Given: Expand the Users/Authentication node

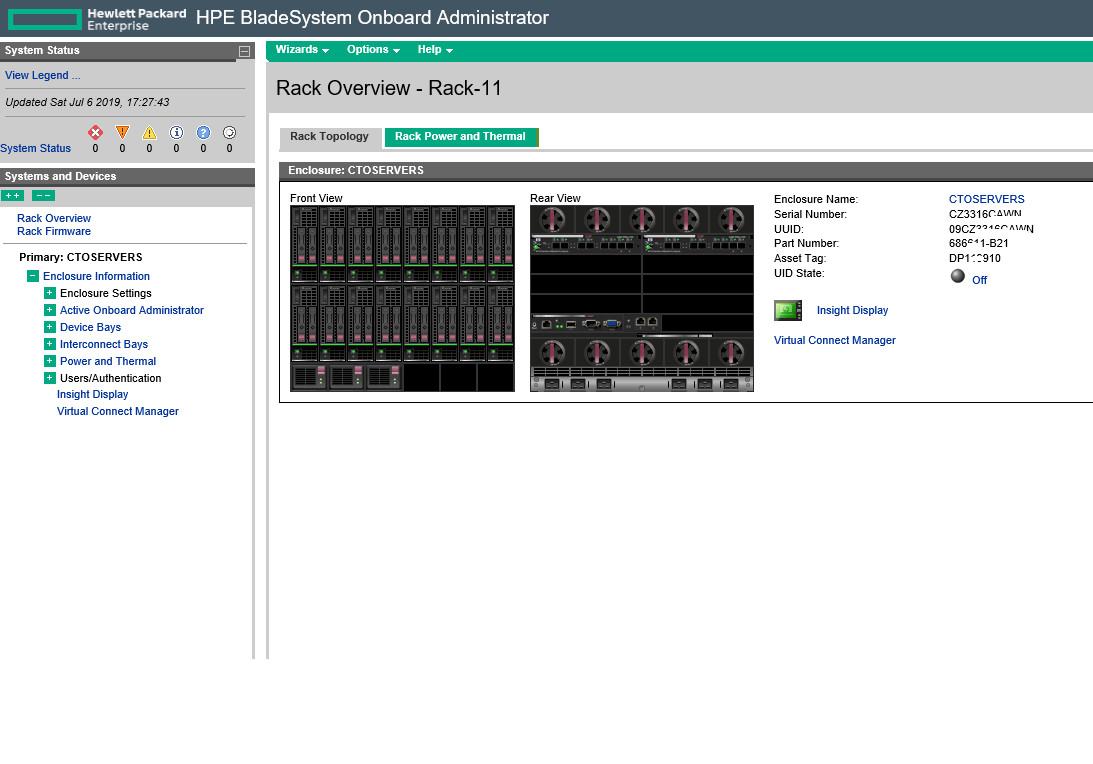Looking at the screenshot, I should click(49, 378).
